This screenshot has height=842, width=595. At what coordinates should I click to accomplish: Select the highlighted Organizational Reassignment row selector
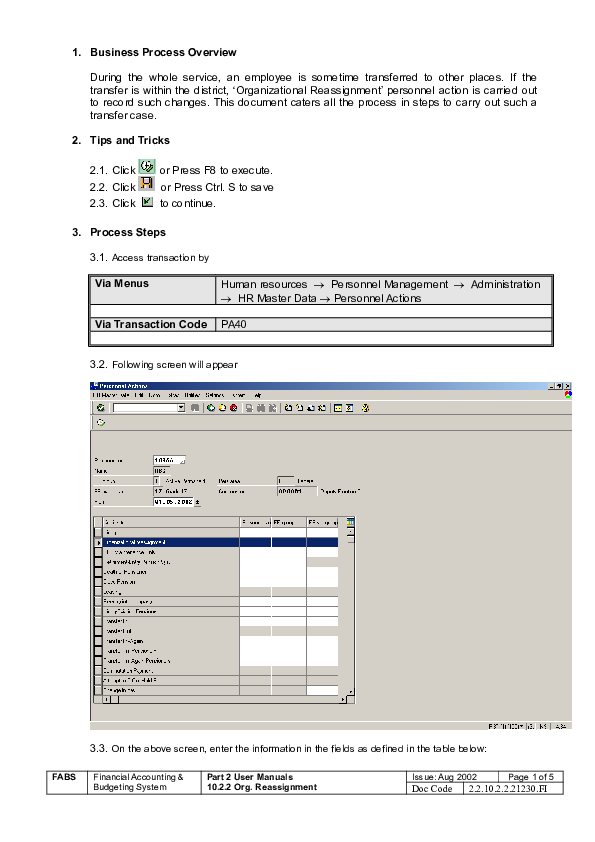pos(98,542)
